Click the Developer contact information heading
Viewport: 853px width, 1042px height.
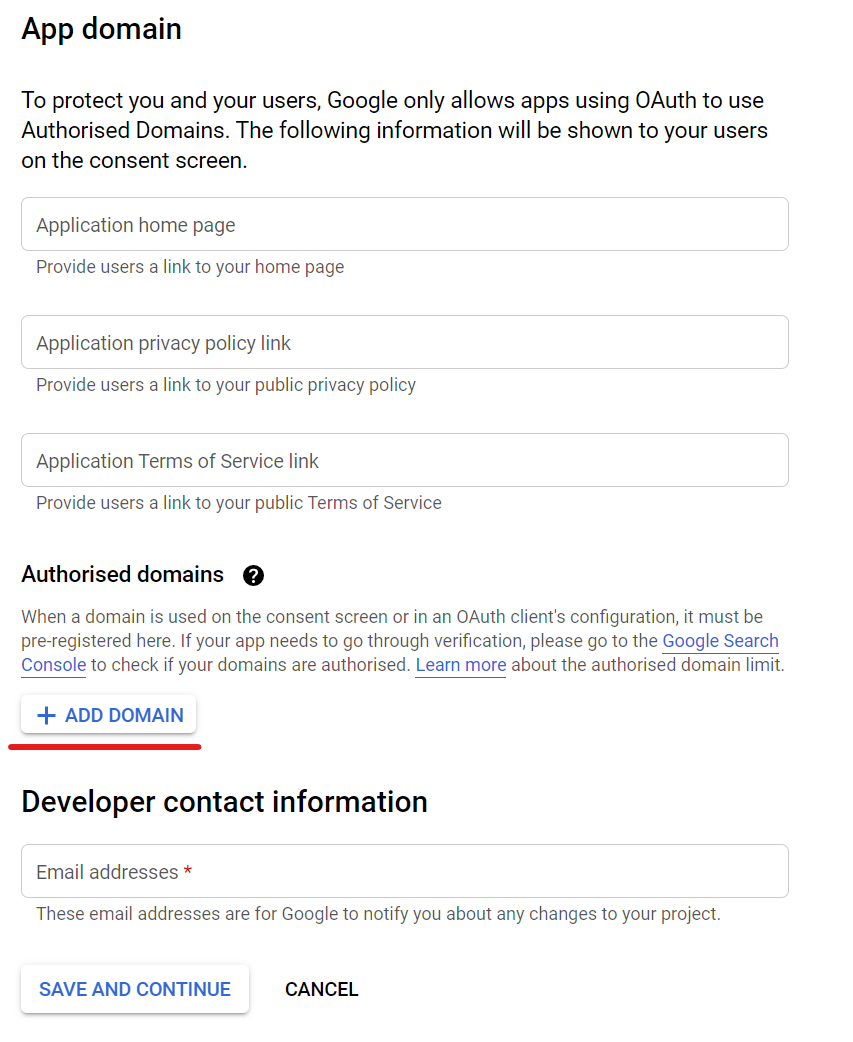point(224,801)
